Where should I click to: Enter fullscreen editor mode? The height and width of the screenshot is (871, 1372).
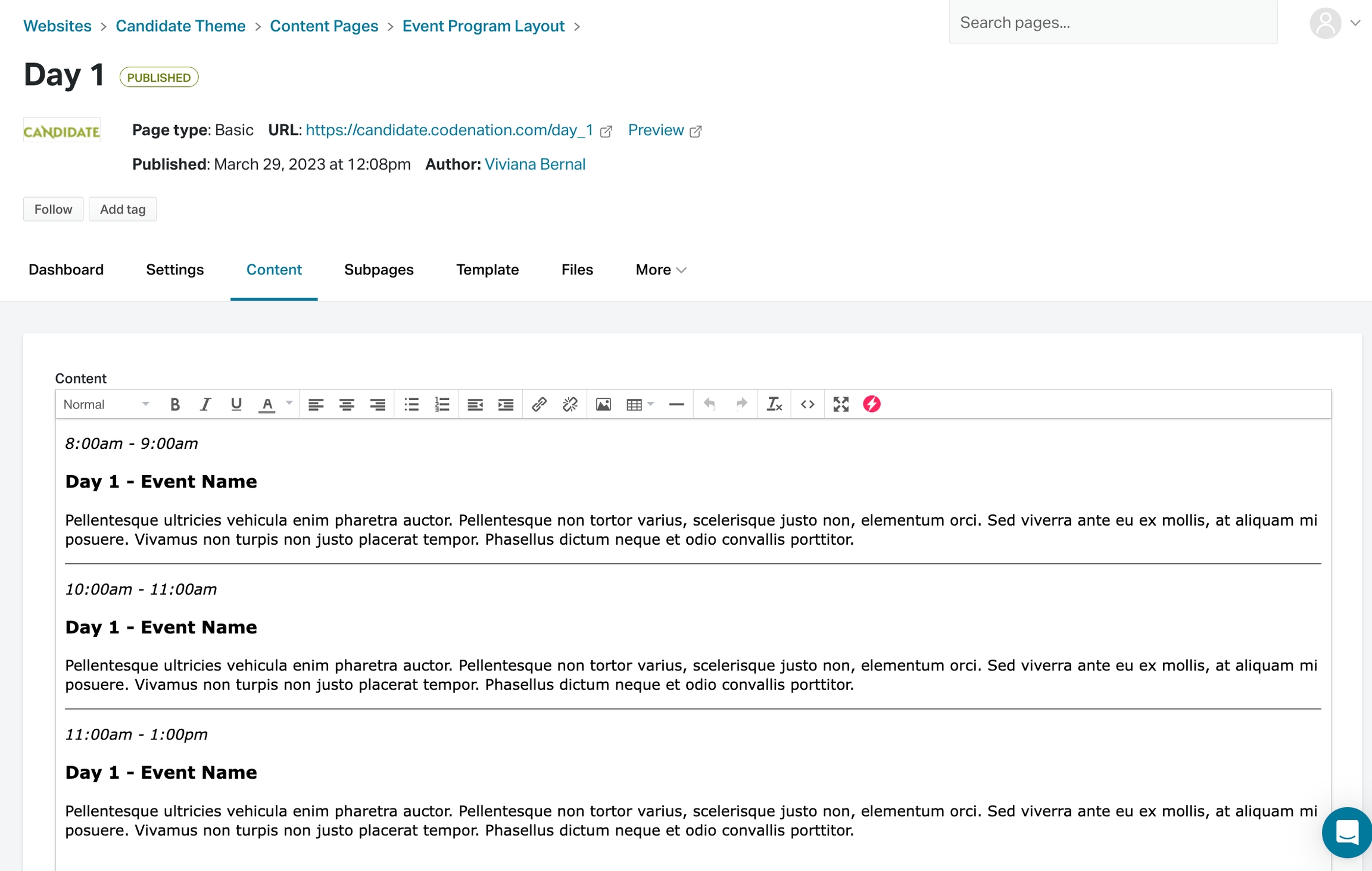(840, 404)
